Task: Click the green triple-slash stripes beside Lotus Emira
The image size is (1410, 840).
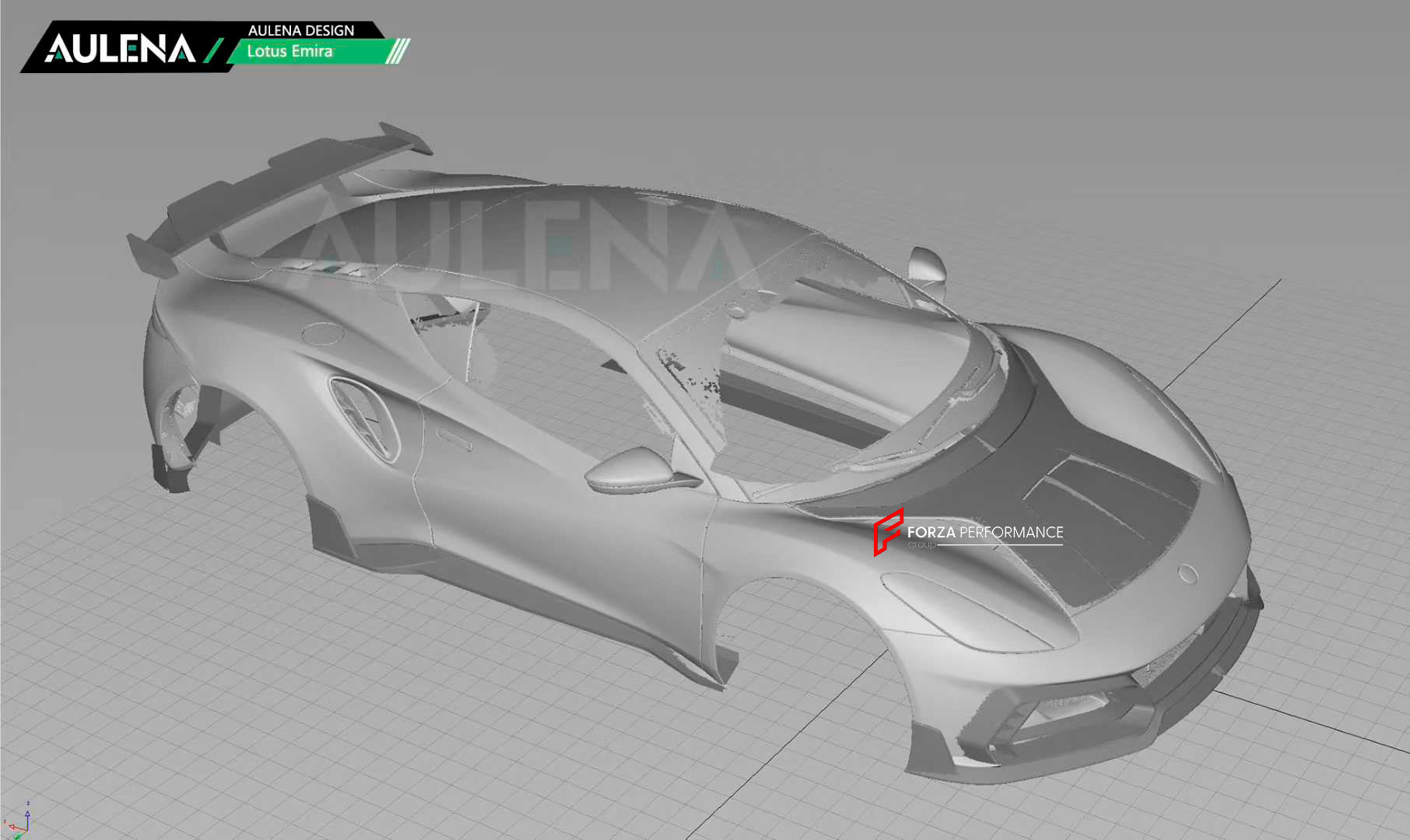Action: pyautogui.click(x=398, y=51)
